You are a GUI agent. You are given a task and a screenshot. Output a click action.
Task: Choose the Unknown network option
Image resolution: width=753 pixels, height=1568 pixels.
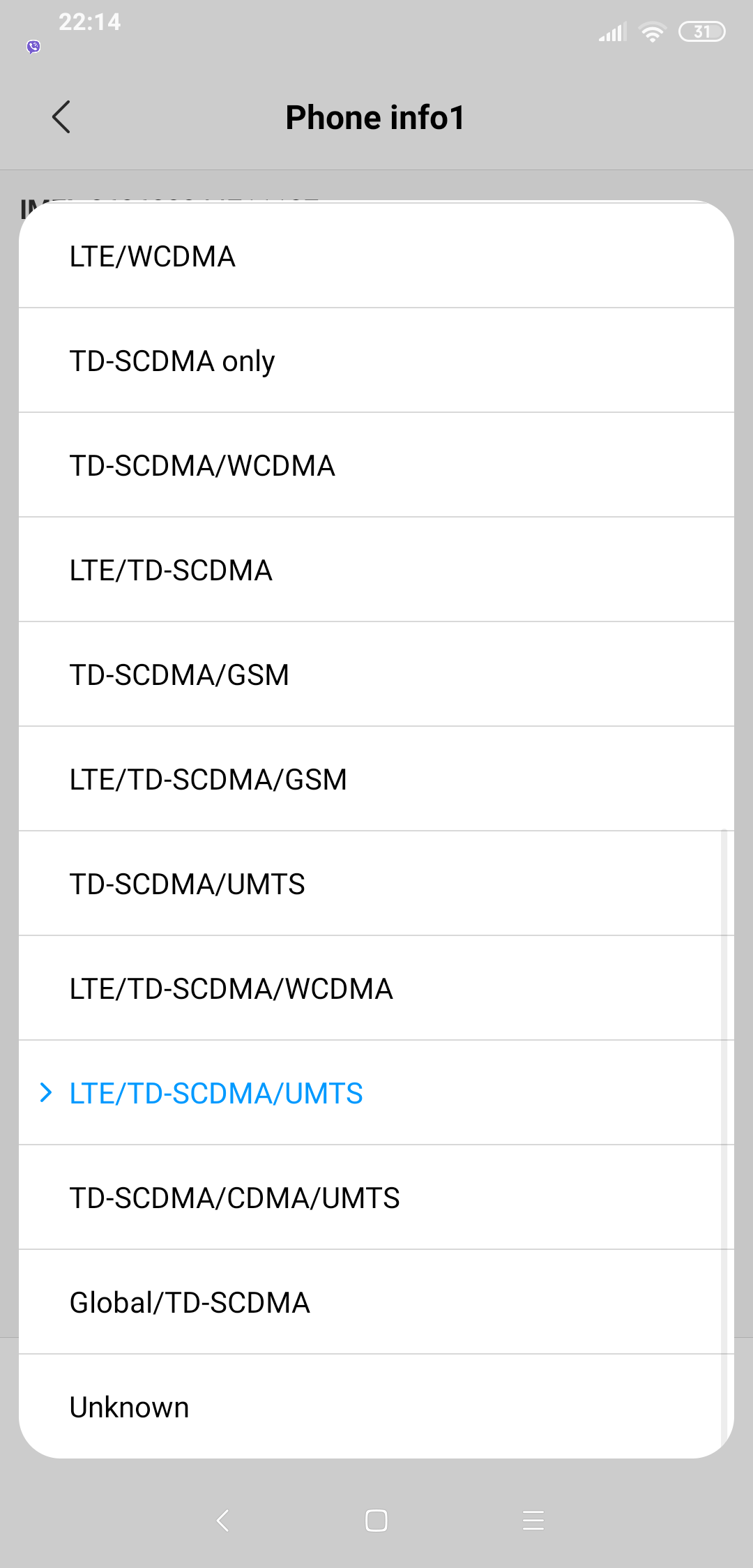coord(376,1408)
